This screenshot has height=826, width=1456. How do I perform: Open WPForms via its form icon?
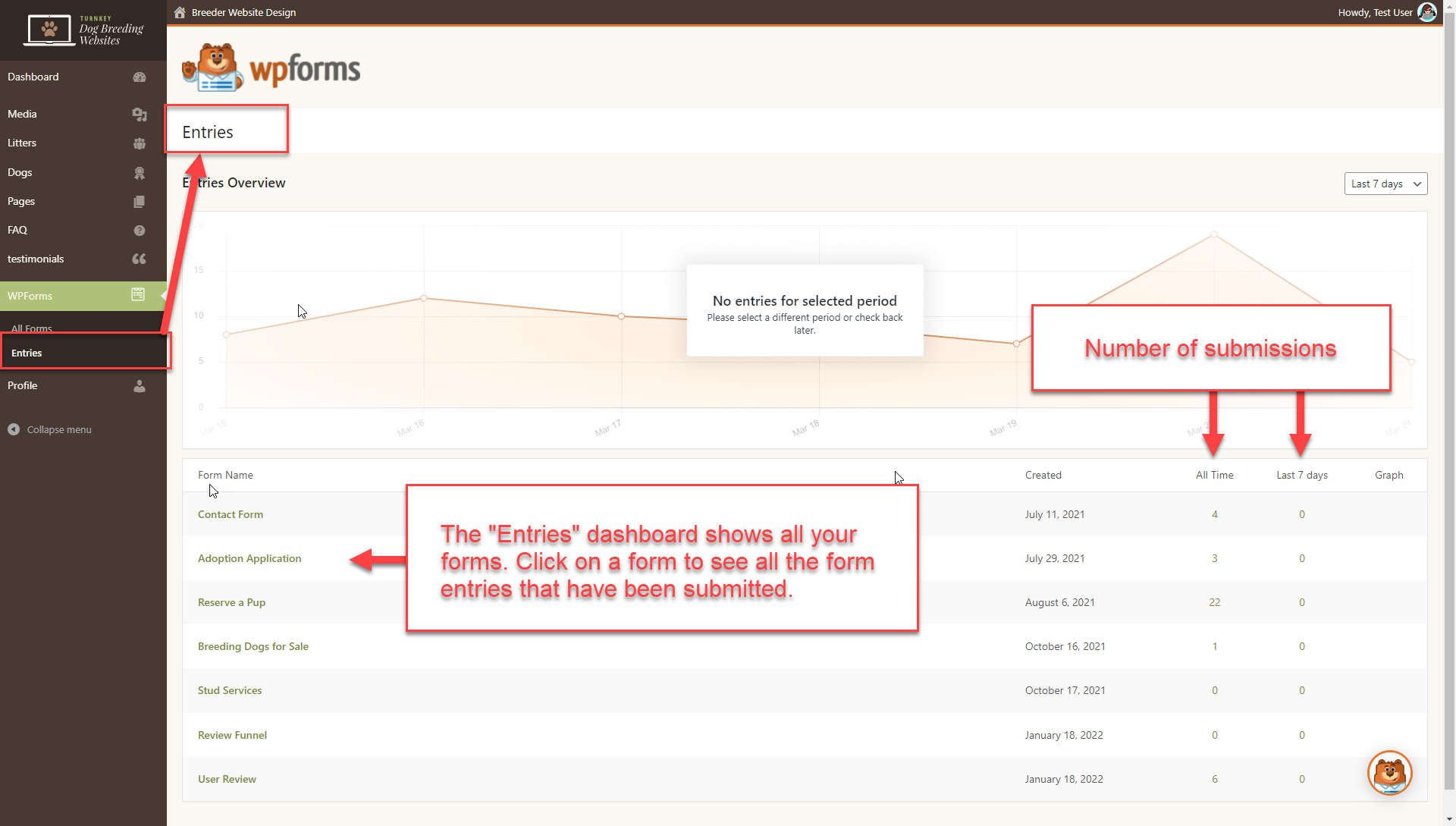pos(138,296)
